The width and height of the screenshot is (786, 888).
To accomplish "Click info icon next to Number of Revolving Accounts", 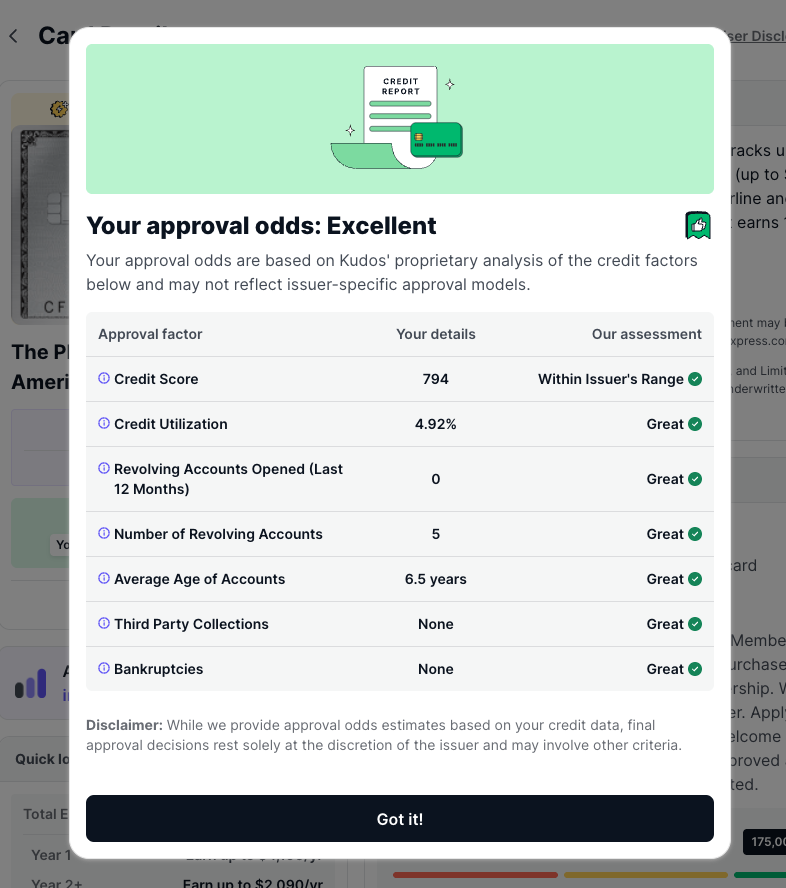I will [104, 533].
